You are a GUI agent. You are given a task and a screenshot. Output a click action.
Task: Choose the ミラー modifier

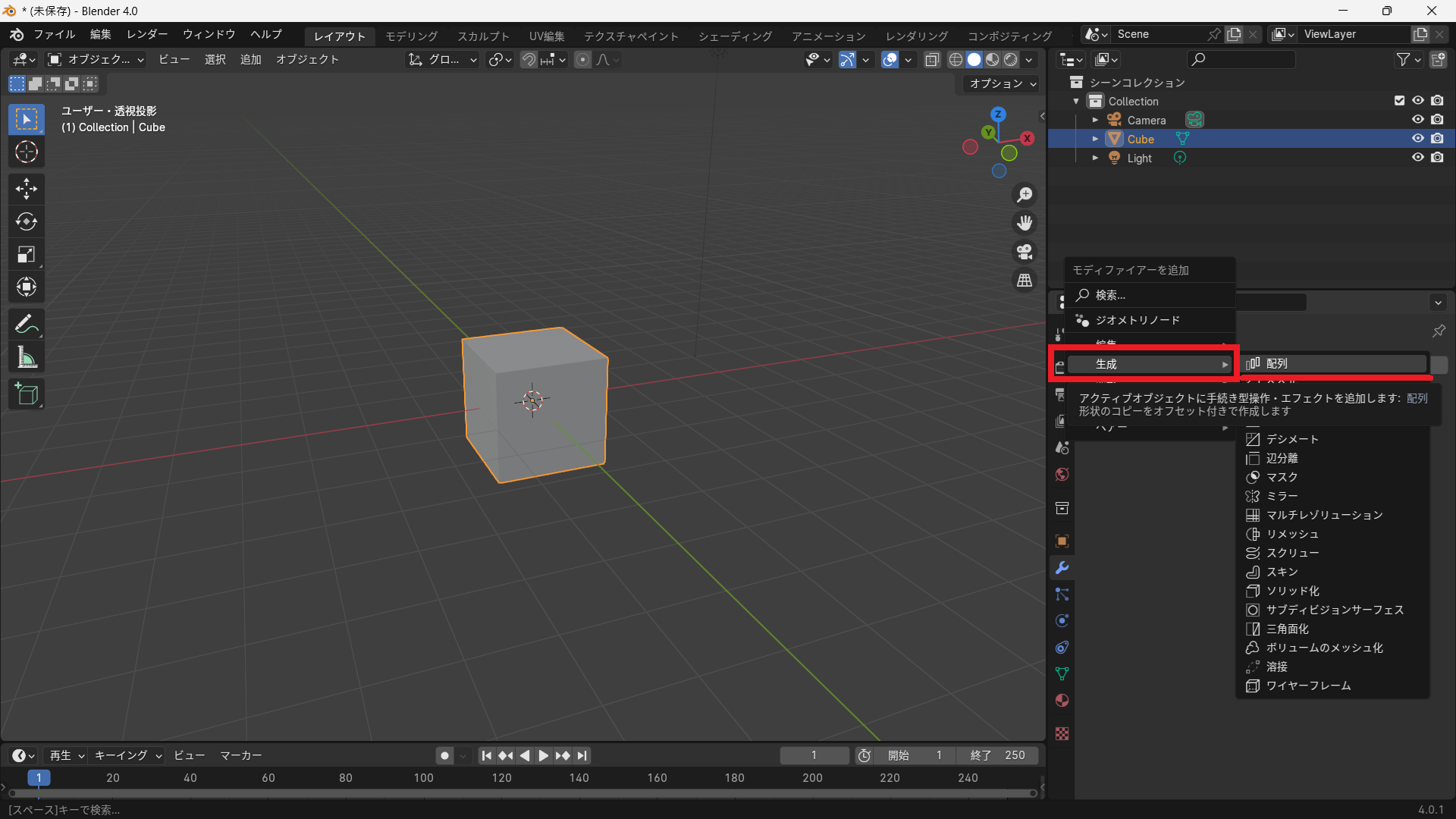tap(1282, 496)
